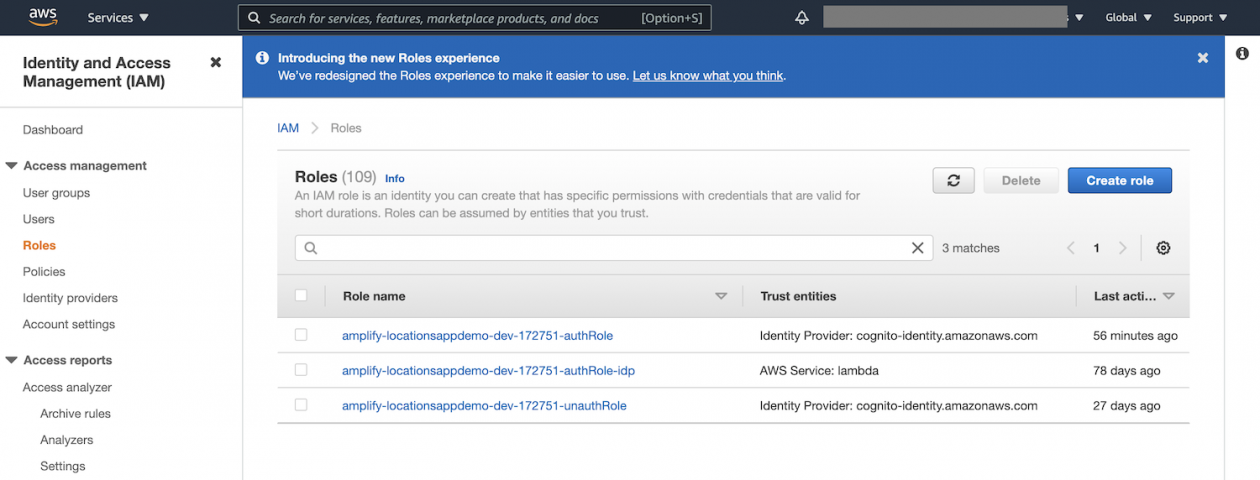Open Analyzers in the sidebar
This screenshot has height=480, width=1260.
66,440
